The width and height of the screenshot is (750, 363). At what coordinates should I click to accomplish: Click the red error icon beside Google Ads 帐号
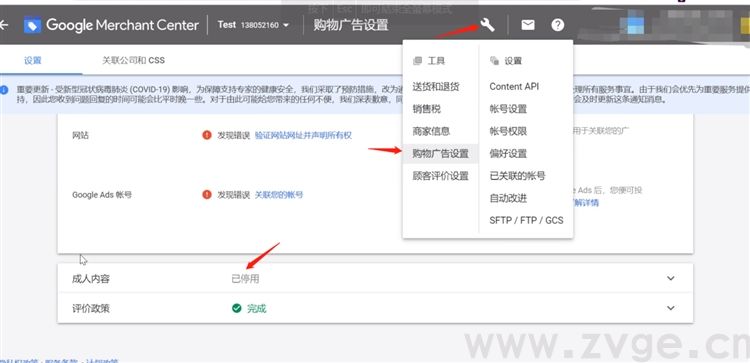[x=207, y=195]
